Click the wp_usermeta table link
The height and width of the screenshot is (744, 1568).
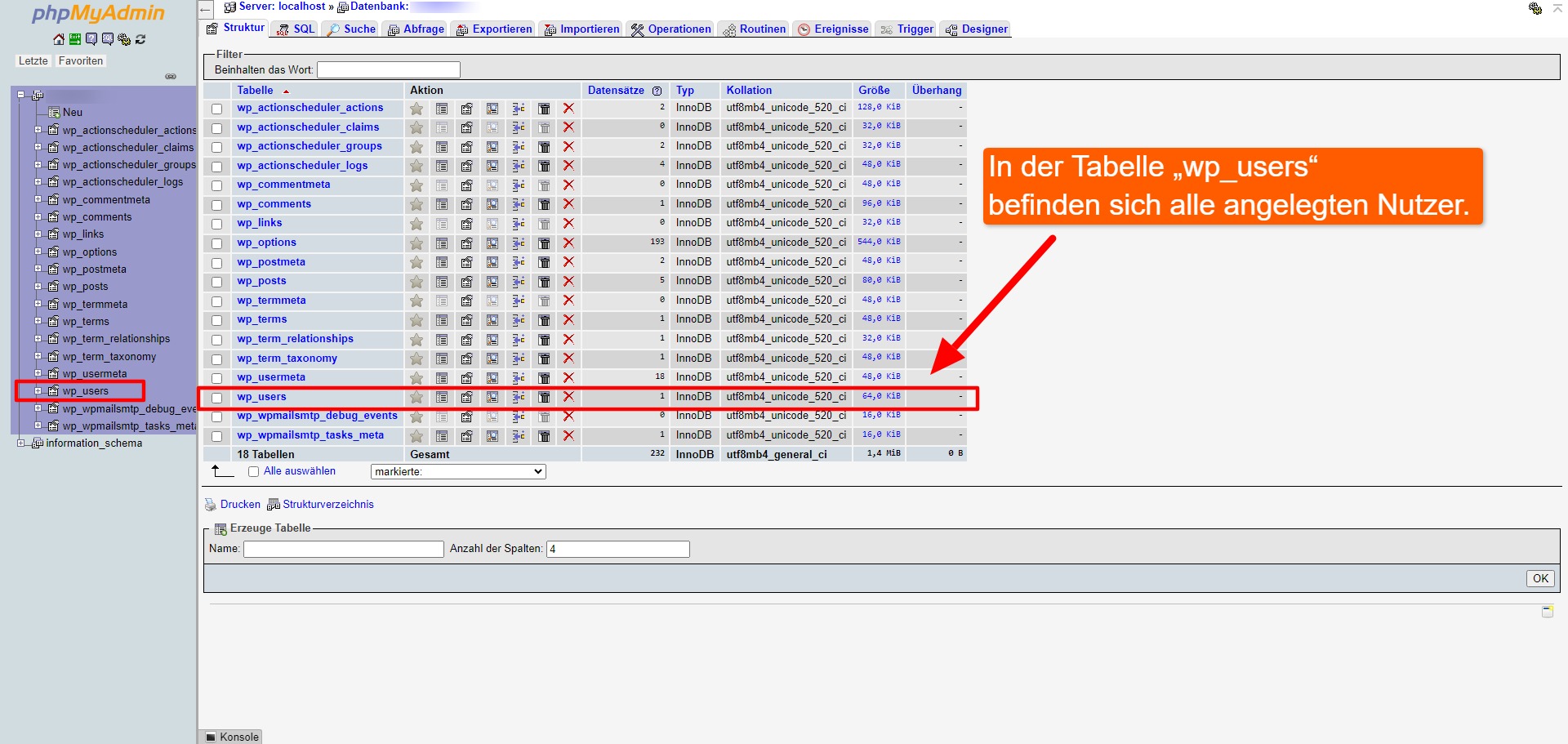point(271,377)
